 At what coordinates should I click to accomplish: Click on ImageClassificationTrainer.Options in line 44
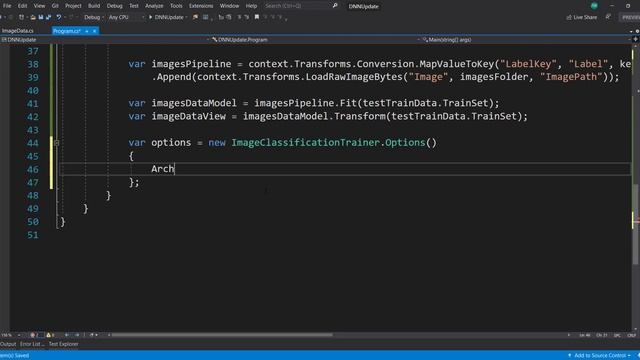(329, 142)
